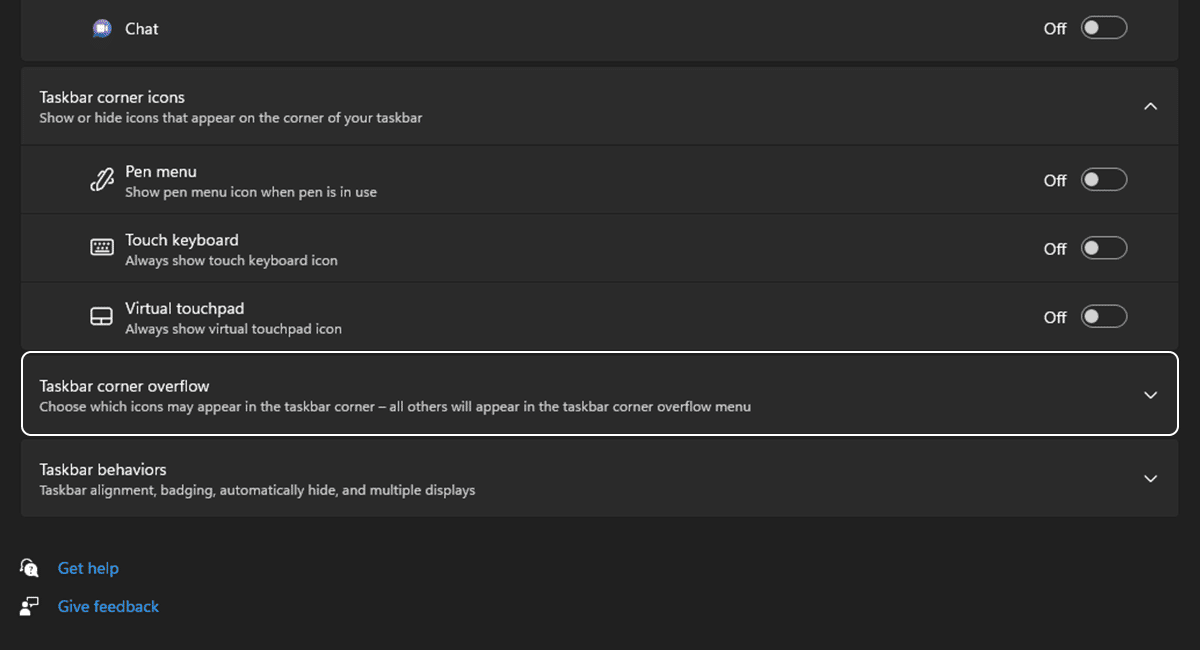This screenshot has height=650, width=1200.
Task: Select the Pen menu icon
Action: click(101, 179)
